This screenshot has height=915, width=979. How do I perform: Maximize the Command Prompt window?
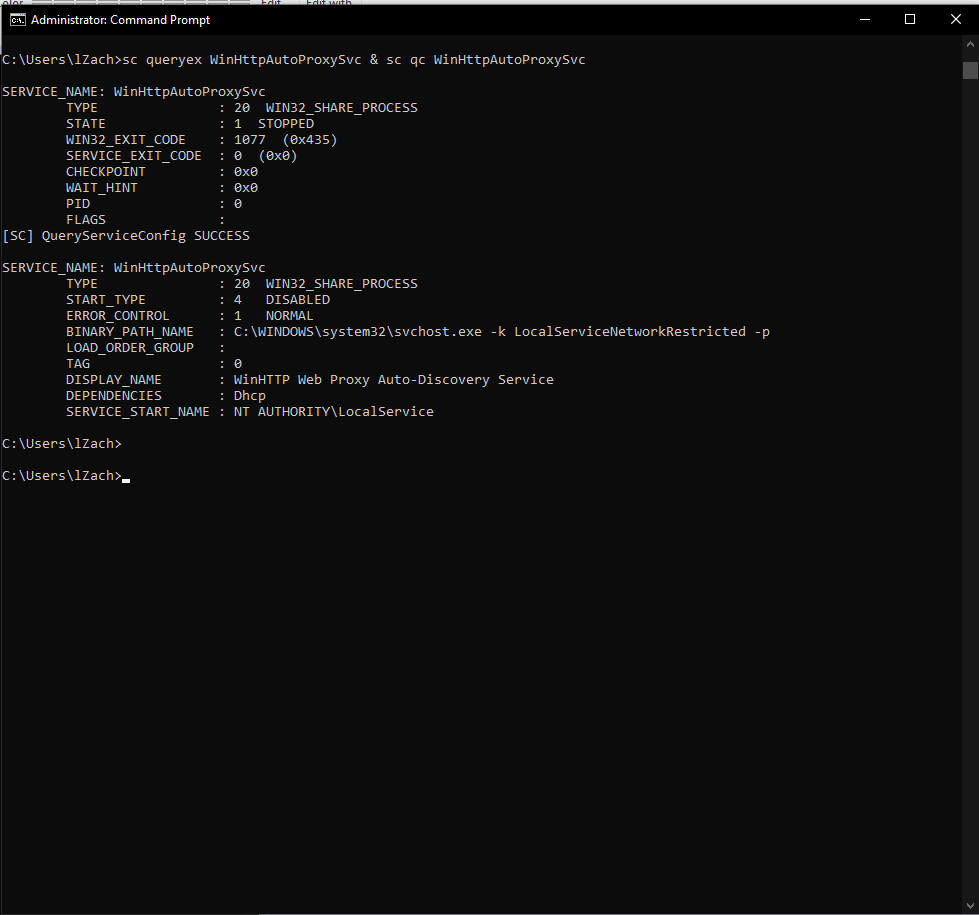click(910, 20)
